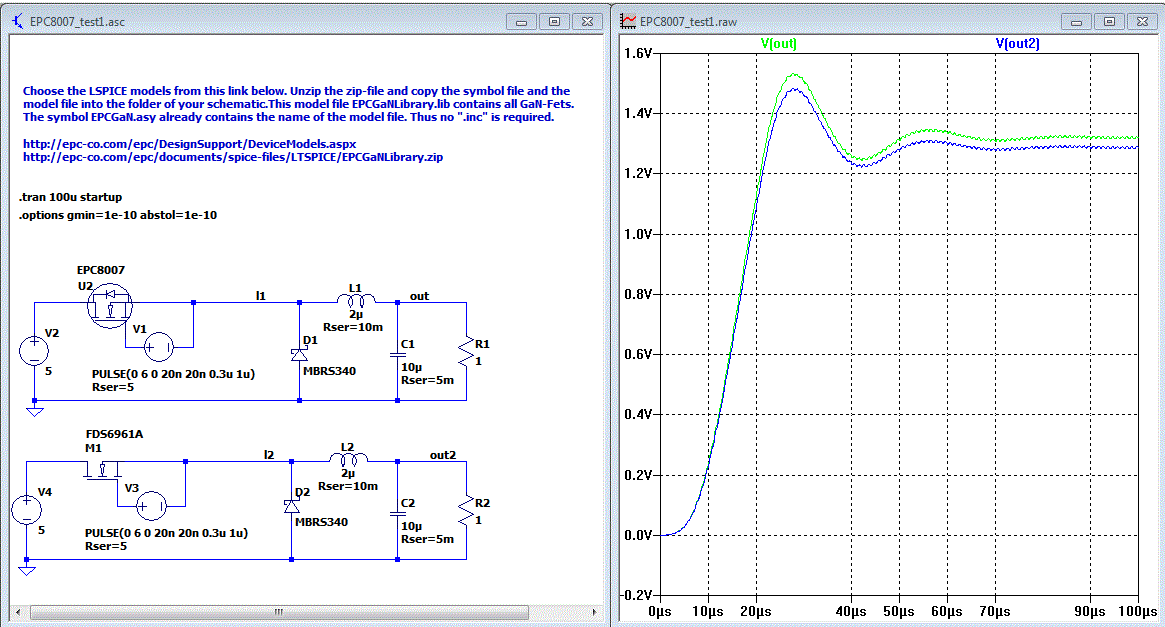1165x627 pixels.
Task: Click capacitor C2 symbol
Action: 397,514
